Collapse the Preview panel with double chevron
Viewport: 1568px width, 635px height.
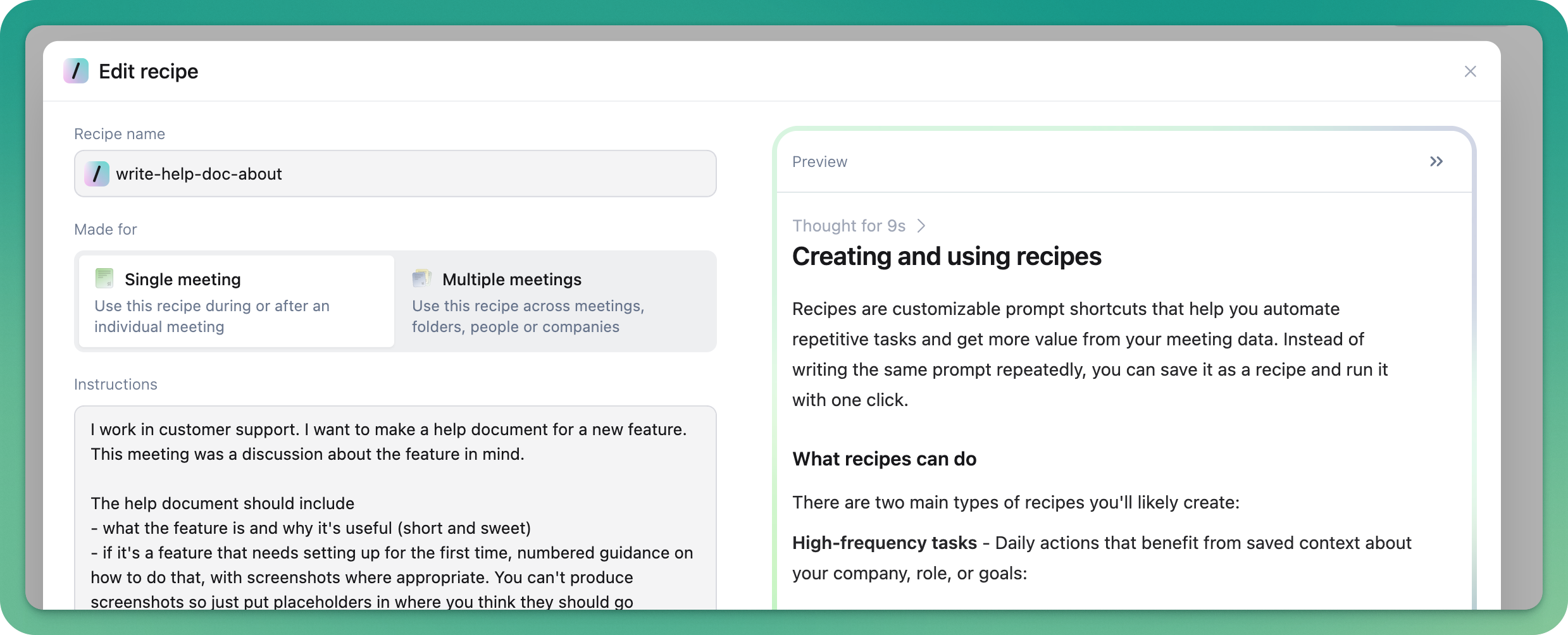1436,161
